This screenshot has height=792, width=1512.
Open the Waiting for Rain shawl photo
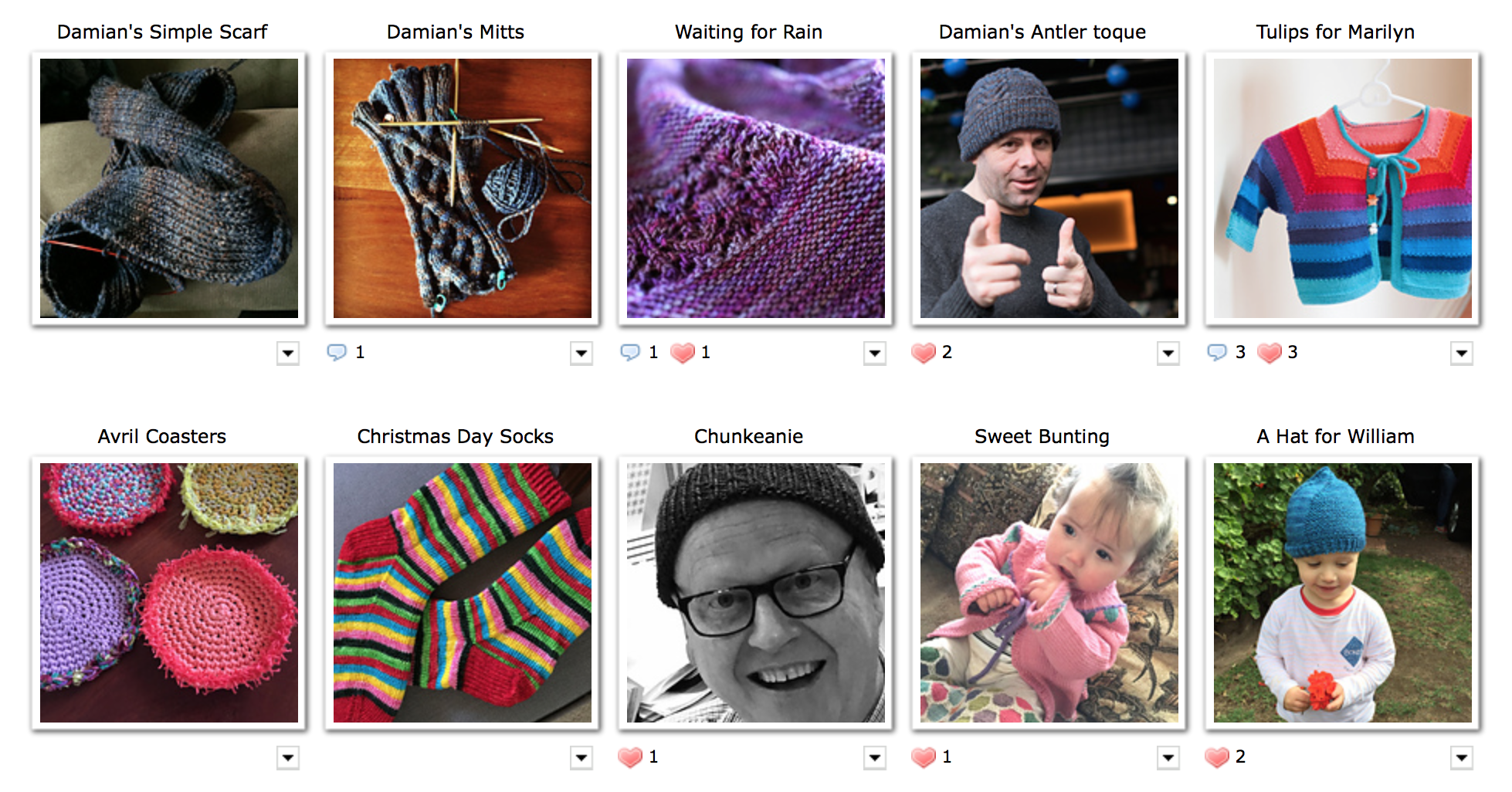coord(755,188)
